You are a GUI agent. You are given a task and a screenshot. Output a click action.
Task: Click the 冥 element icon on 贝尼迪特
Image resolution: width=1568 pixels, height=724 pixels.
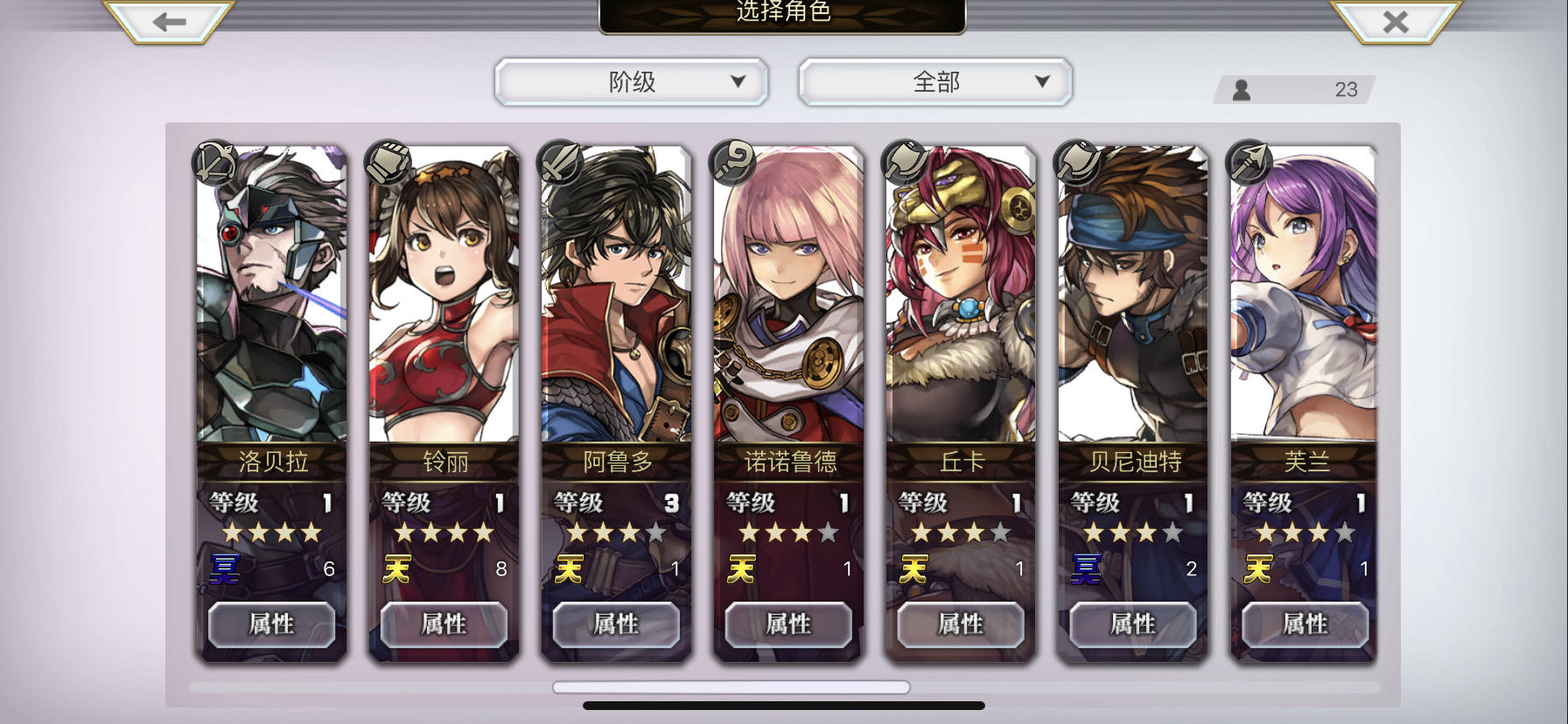click(1086, 569)
